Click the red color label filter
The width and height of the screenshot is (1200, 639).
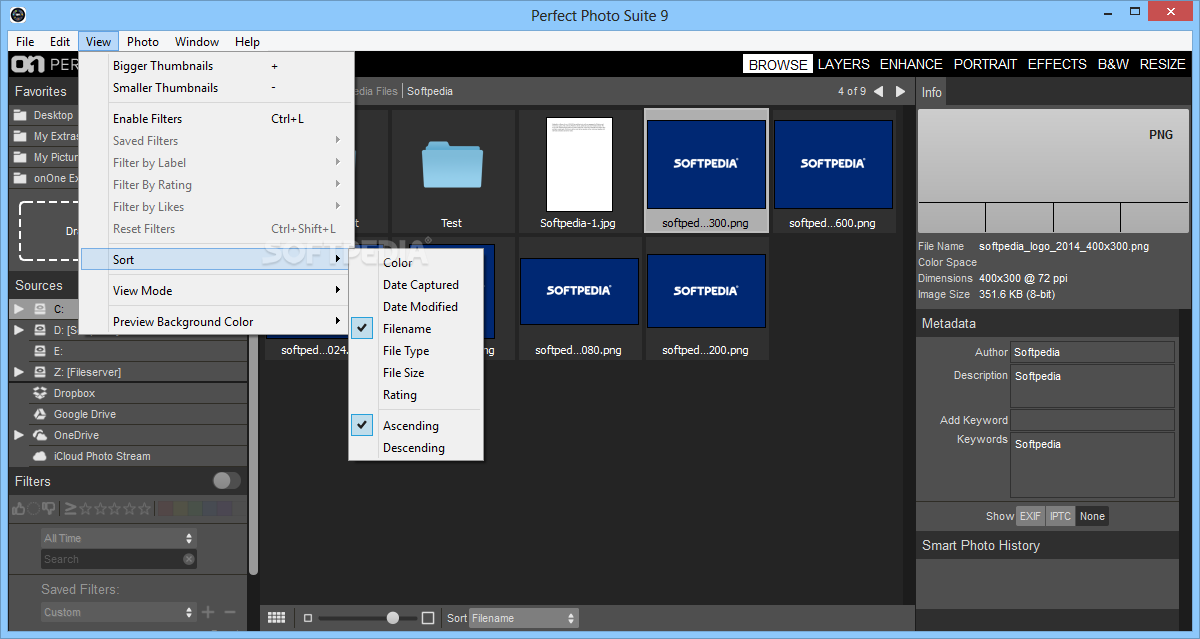pyautogui.click(x=165, y=509)
